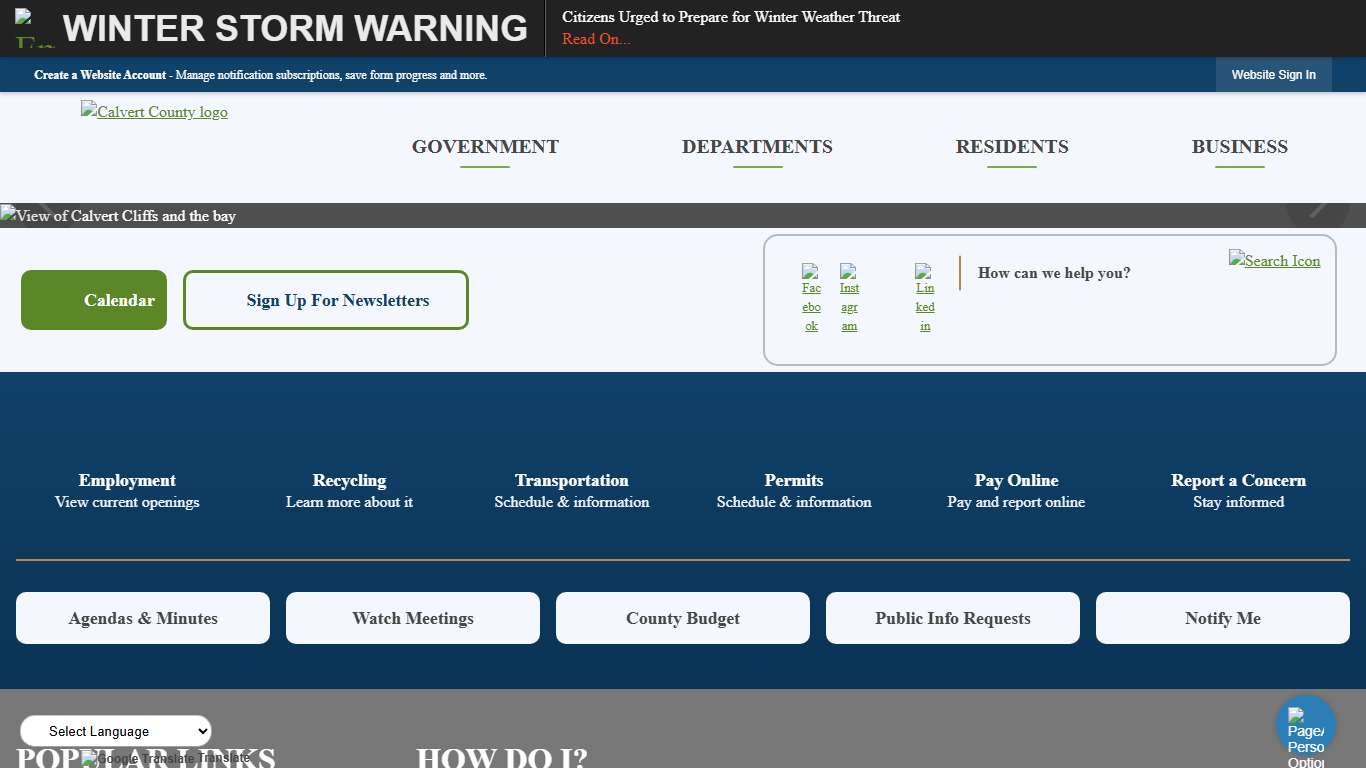Open the Instagram social icon link
The height and width of the screenshot is (768, 1366).
[849, 298]
